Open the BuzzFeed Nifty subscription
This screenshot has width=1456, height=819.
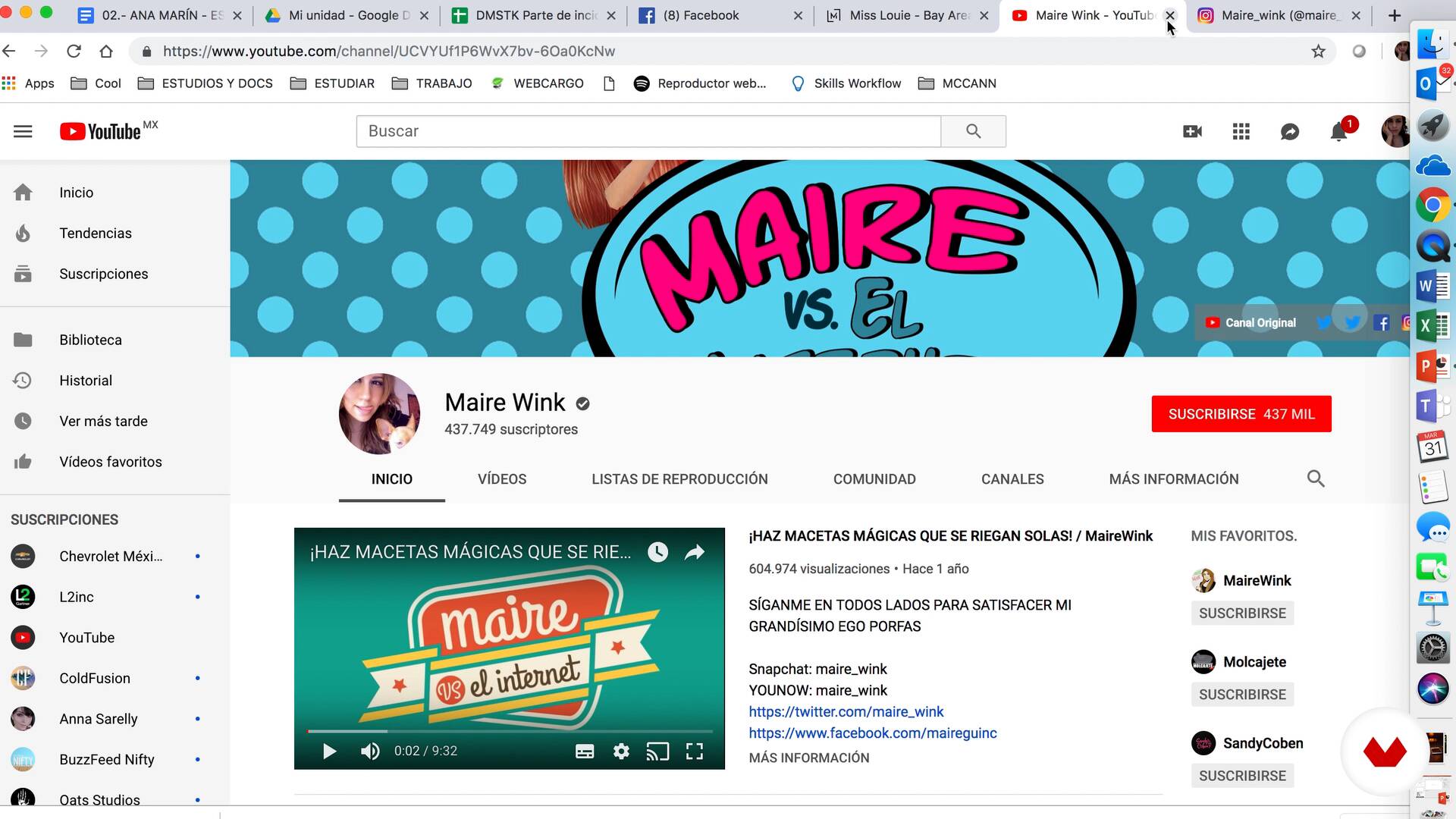(x=107, y=759)
